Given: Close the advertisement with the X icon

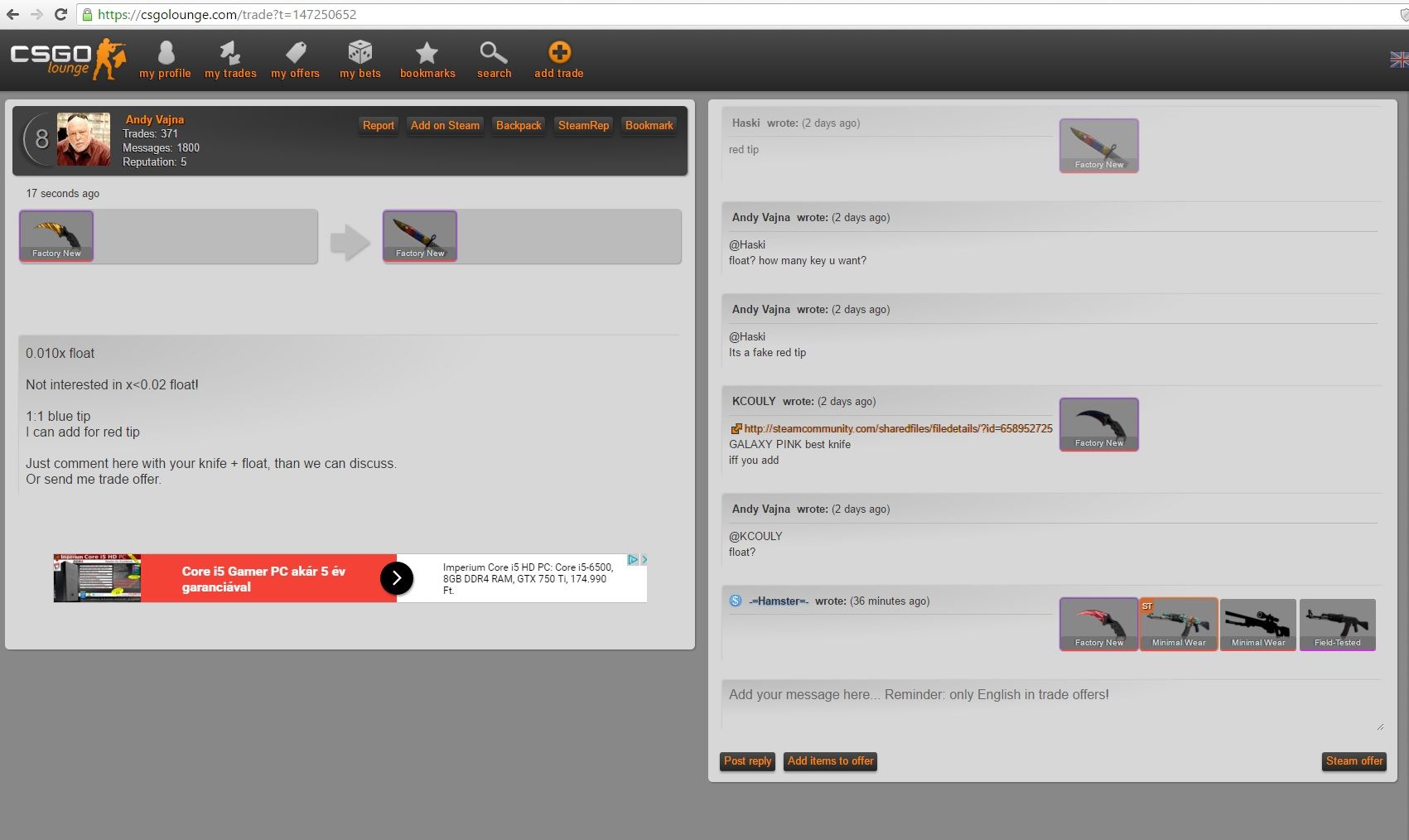Looking at the screenshot, I should 644,560.
